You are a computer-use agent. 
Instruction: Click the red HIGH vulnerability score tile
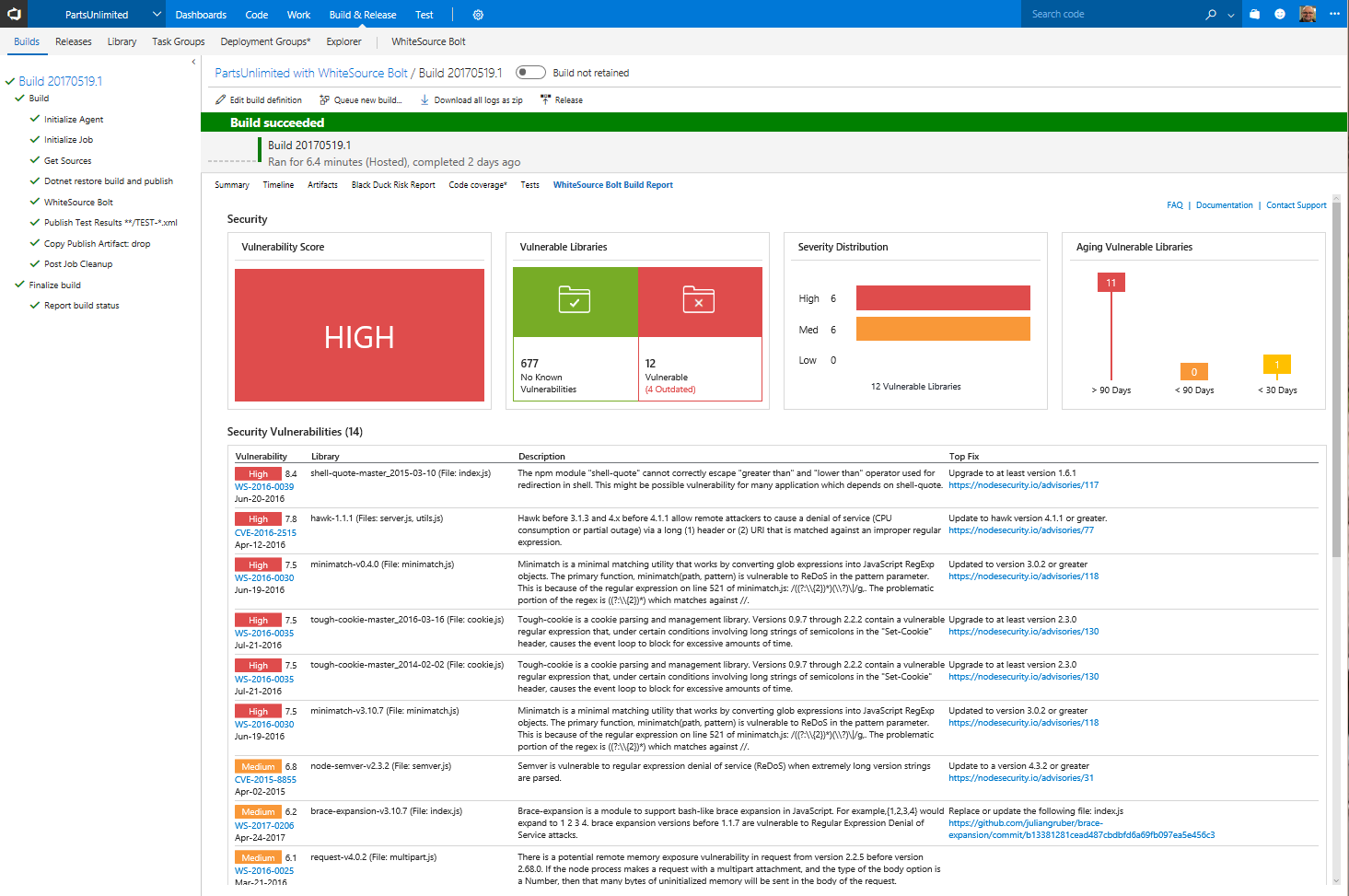[x=359, y=335]
